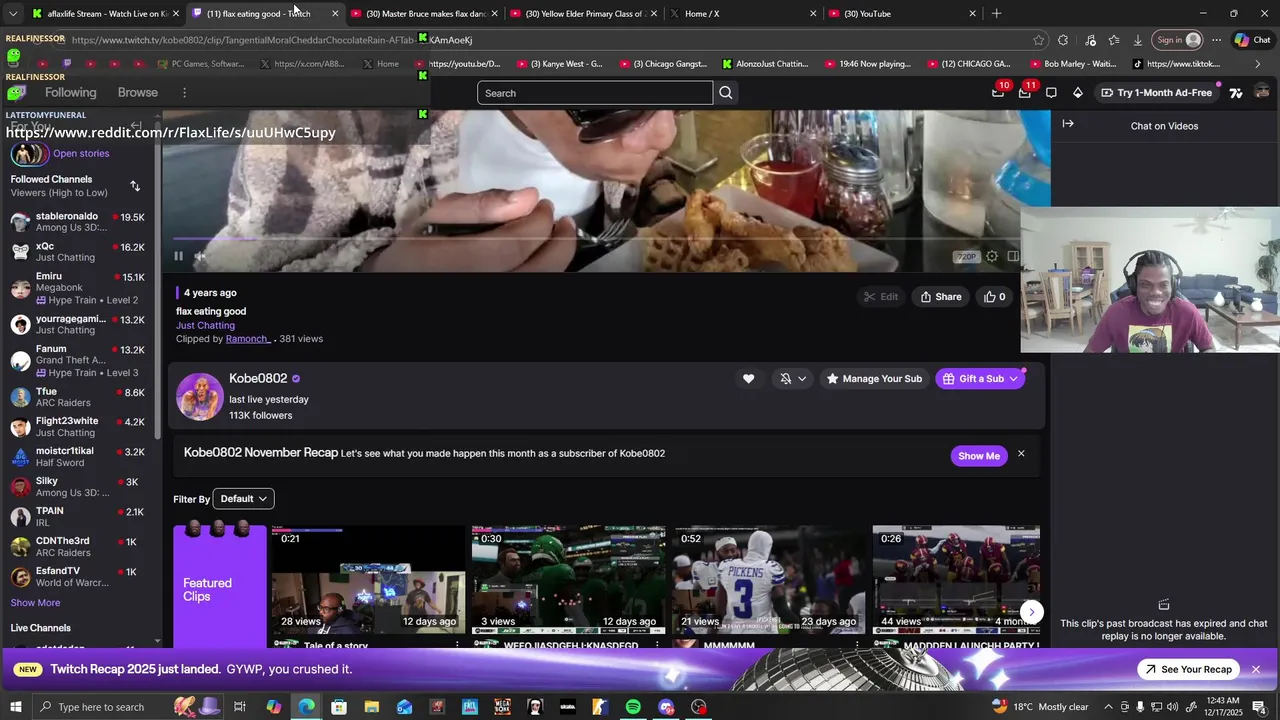Open the 0:52 Pickens clip thumbnail
This screenshot has height=720, width=1280.
point(769,580)
